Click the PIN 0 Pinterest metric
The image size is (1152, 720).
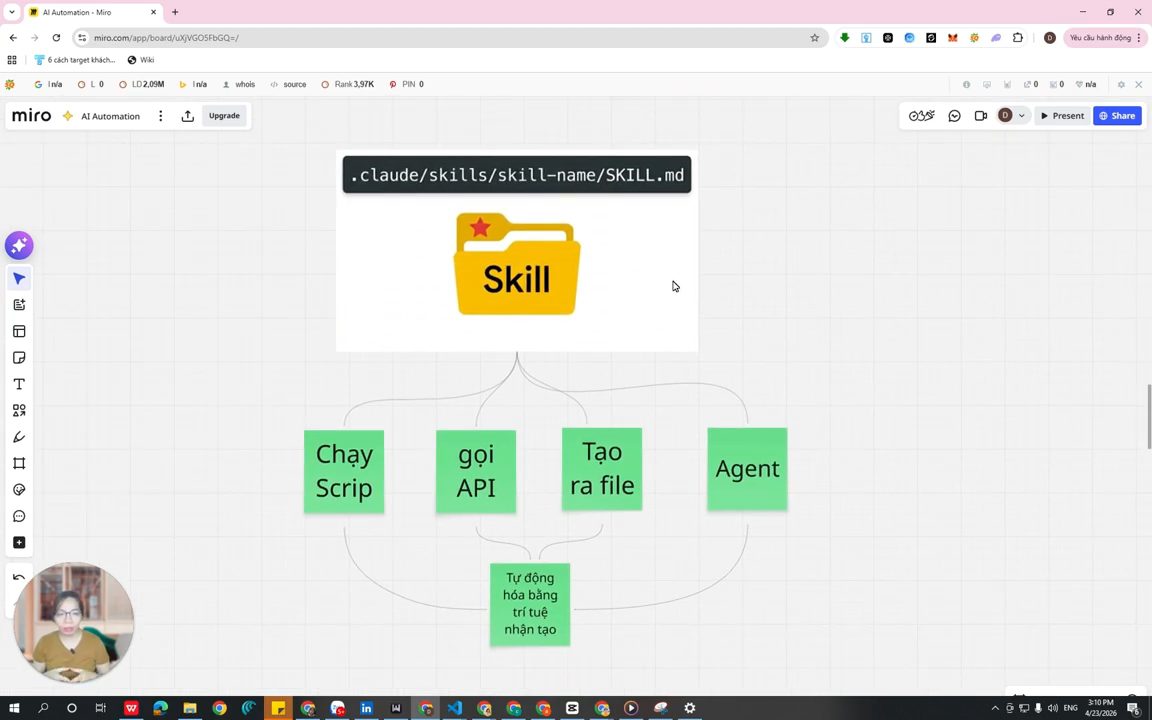pyautogui.click(x=406, y=84)
